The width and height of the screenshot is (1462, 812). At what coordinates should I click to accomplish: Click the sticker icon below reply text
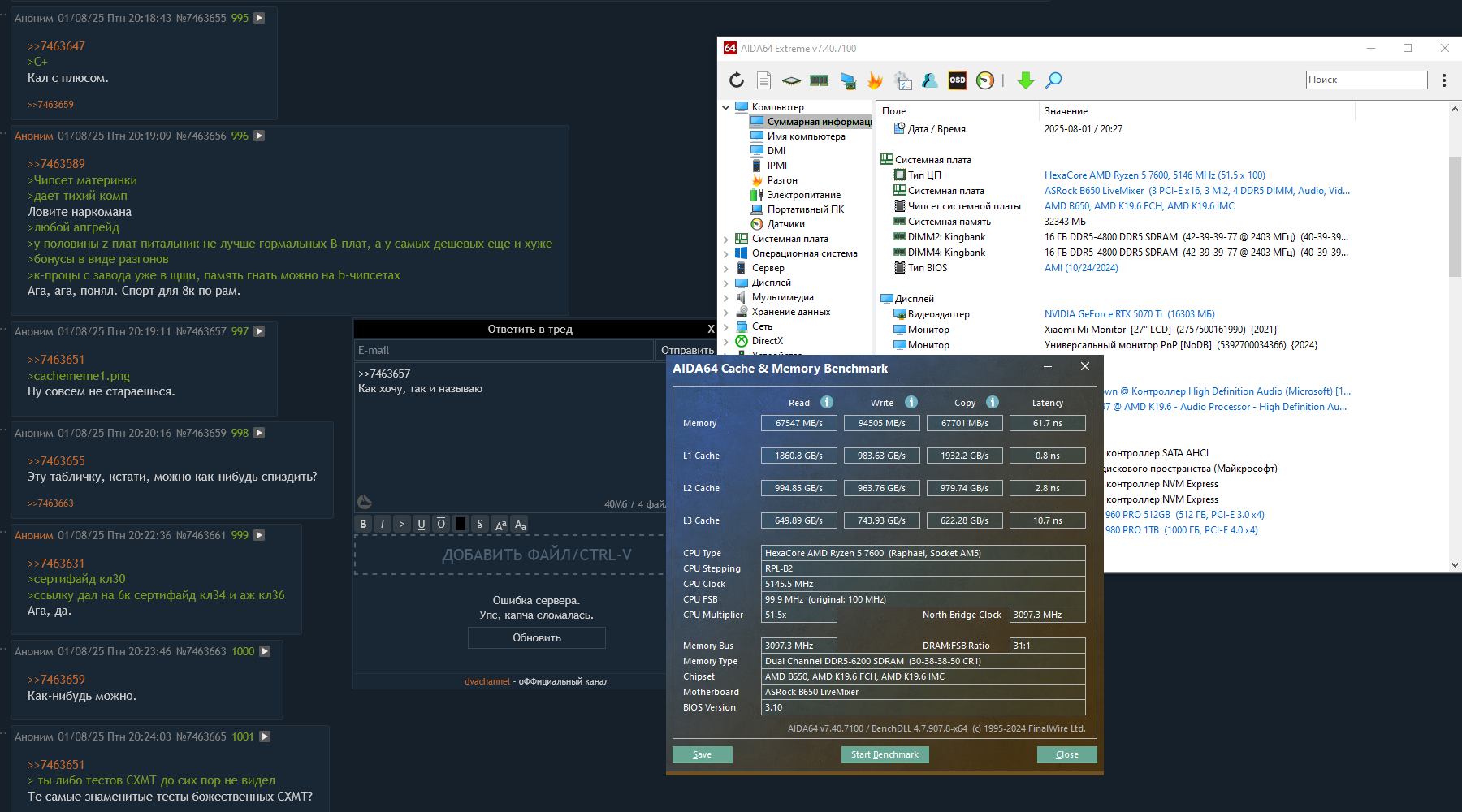coord(365,502)
